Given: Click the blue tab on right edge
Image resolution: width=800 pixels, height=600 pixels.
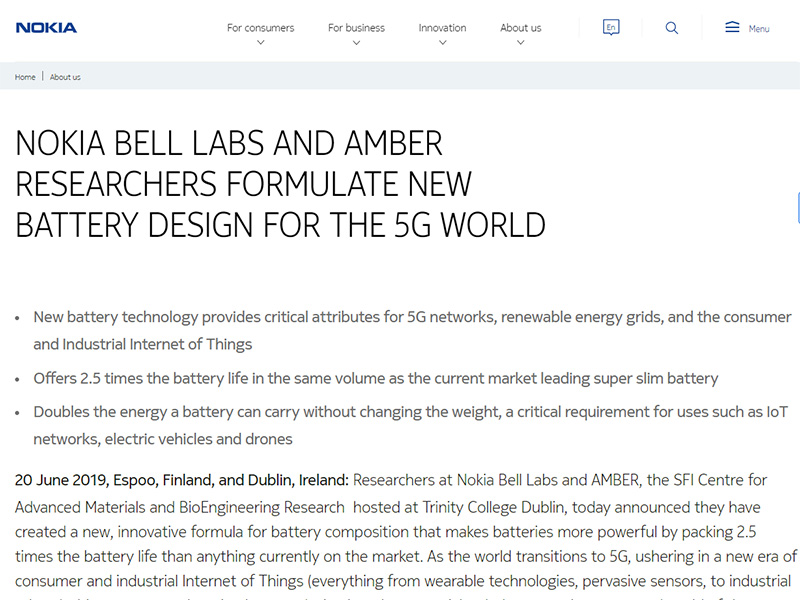Looking at the screenshot, I should coord(797,208).
